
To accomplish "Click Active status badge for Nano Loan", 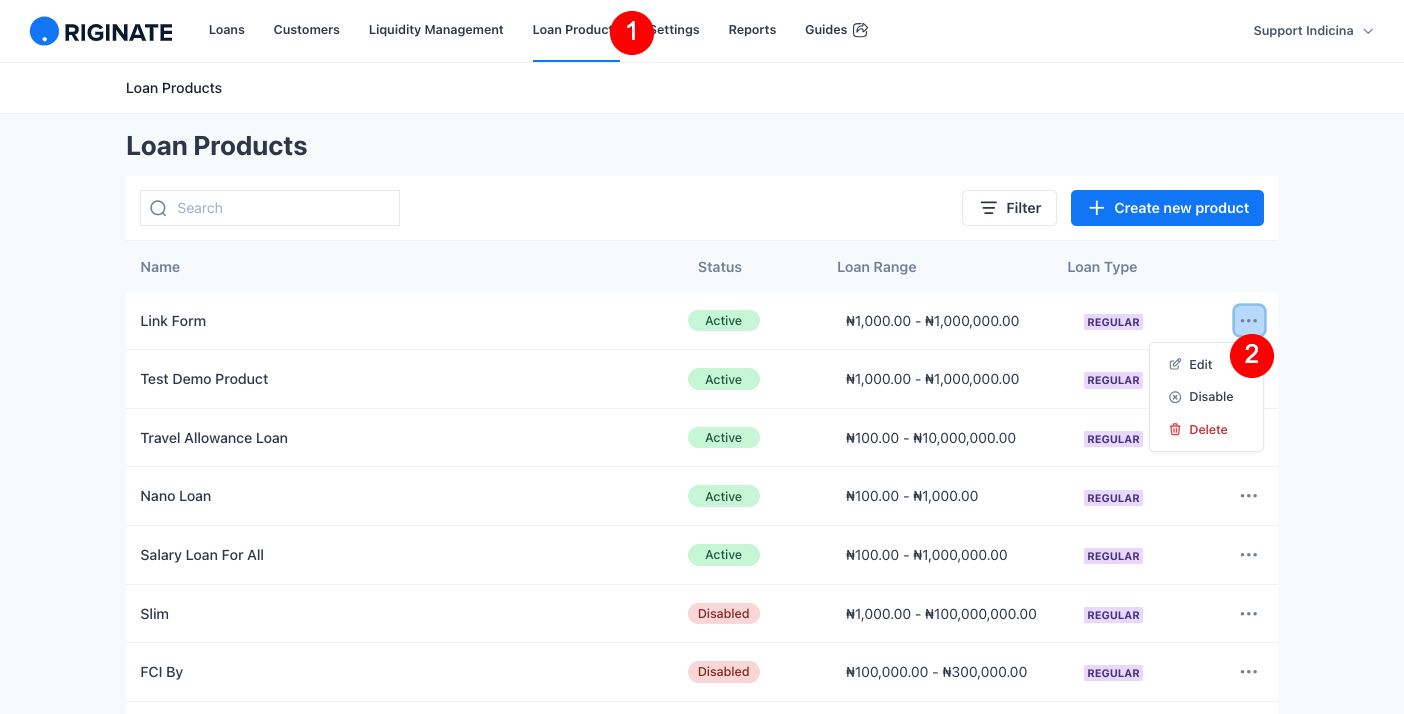I will click(x=724, y=496).
